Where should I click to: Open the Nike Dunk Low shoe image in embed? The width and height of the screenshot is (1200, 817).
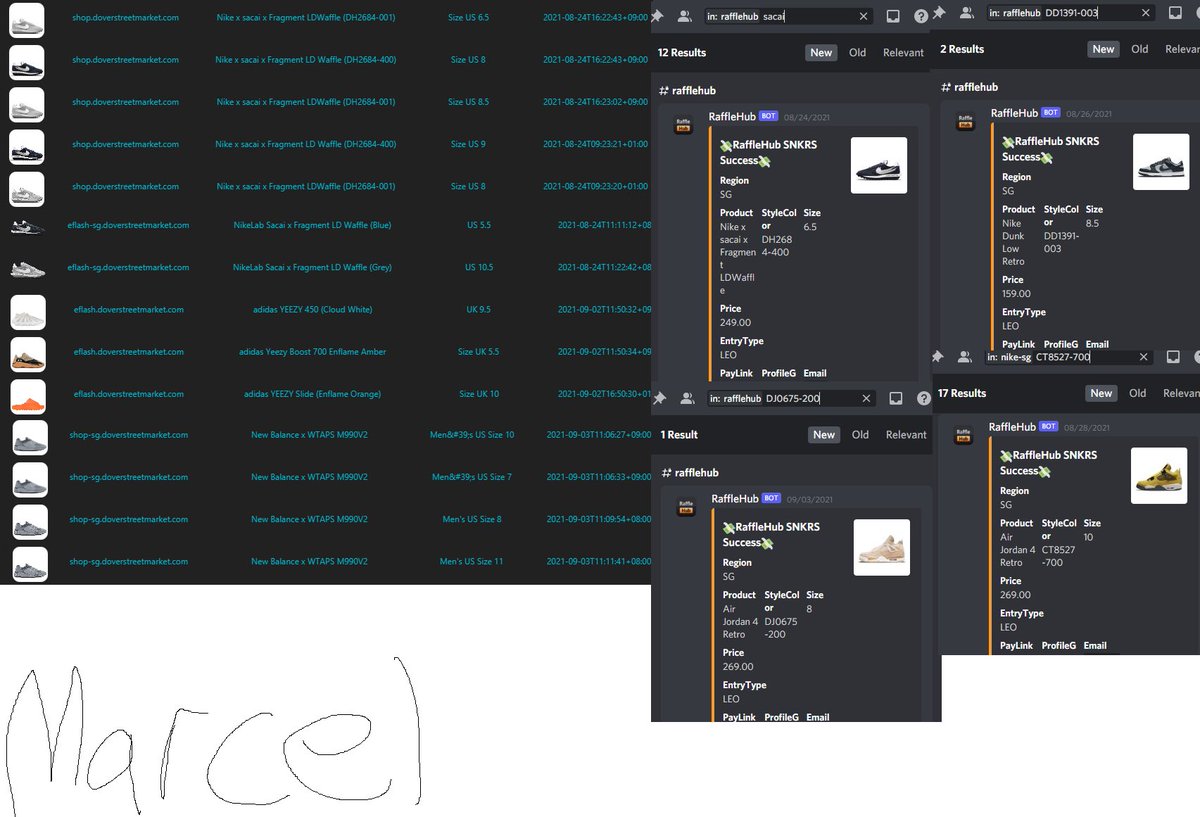(x=1161, y=162)
